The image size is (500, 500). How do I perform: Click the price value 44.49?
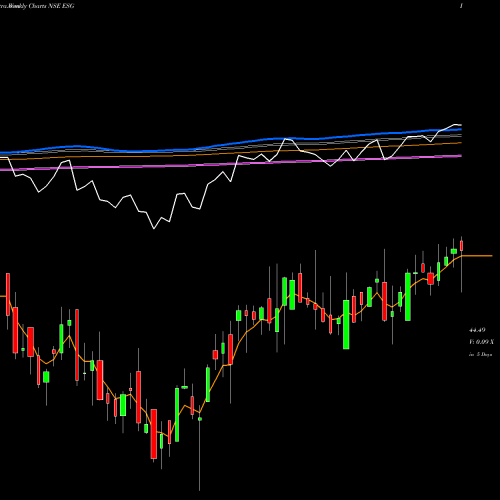point(477,330)
